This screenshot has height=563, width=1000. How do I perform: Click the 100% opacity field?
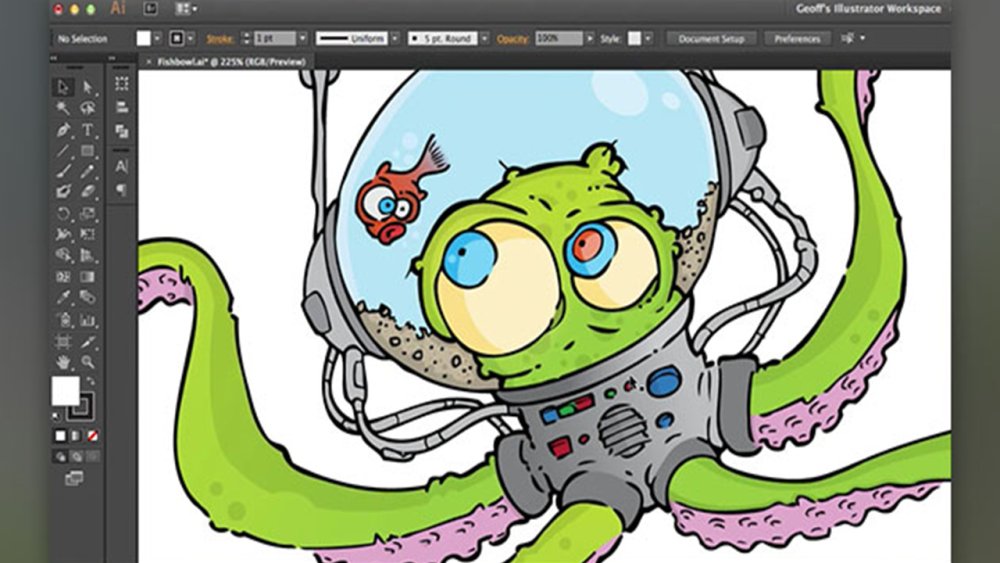coord(559,39)
